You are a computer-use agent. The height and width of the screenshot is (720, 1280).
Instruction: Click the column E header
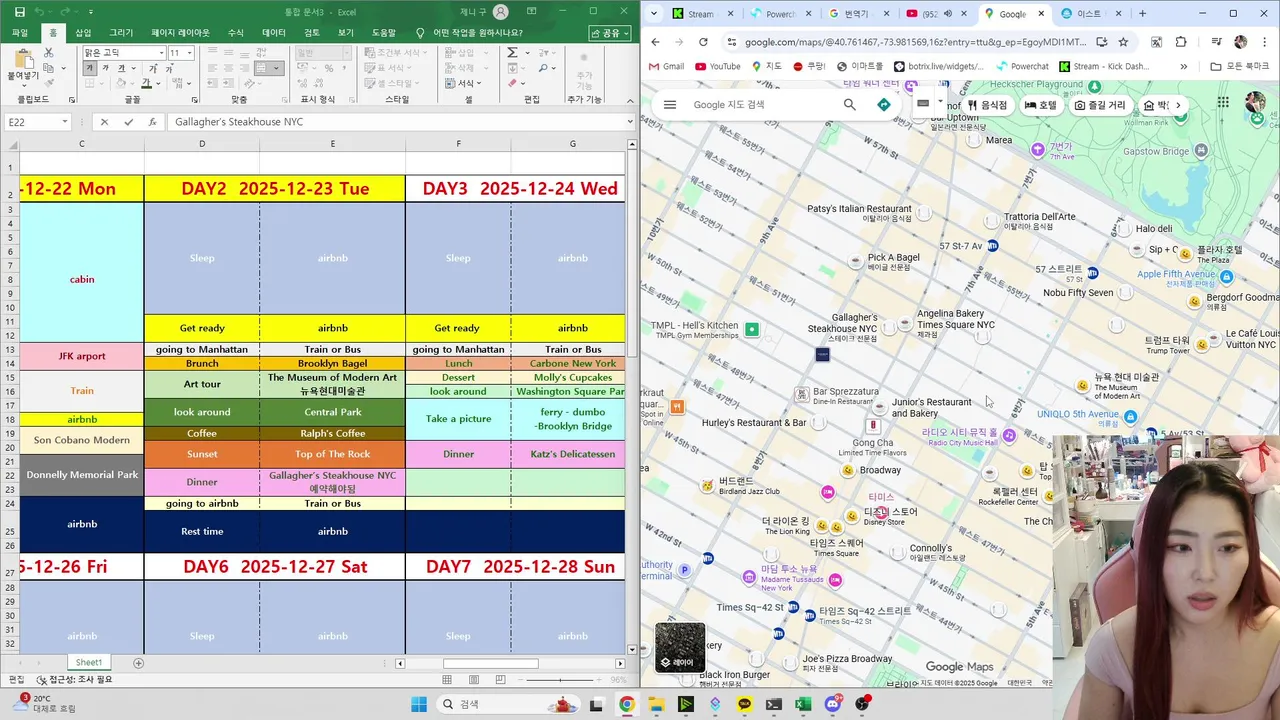333,144
